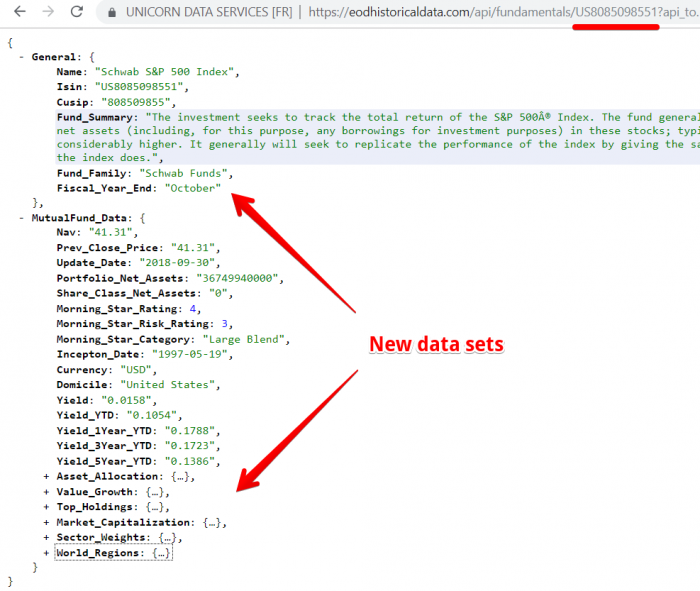The height and width of the screenshot is (591, 700).
Task: Select the eodhistoricaldata.com URL in address bar
Action: [504, 12]
